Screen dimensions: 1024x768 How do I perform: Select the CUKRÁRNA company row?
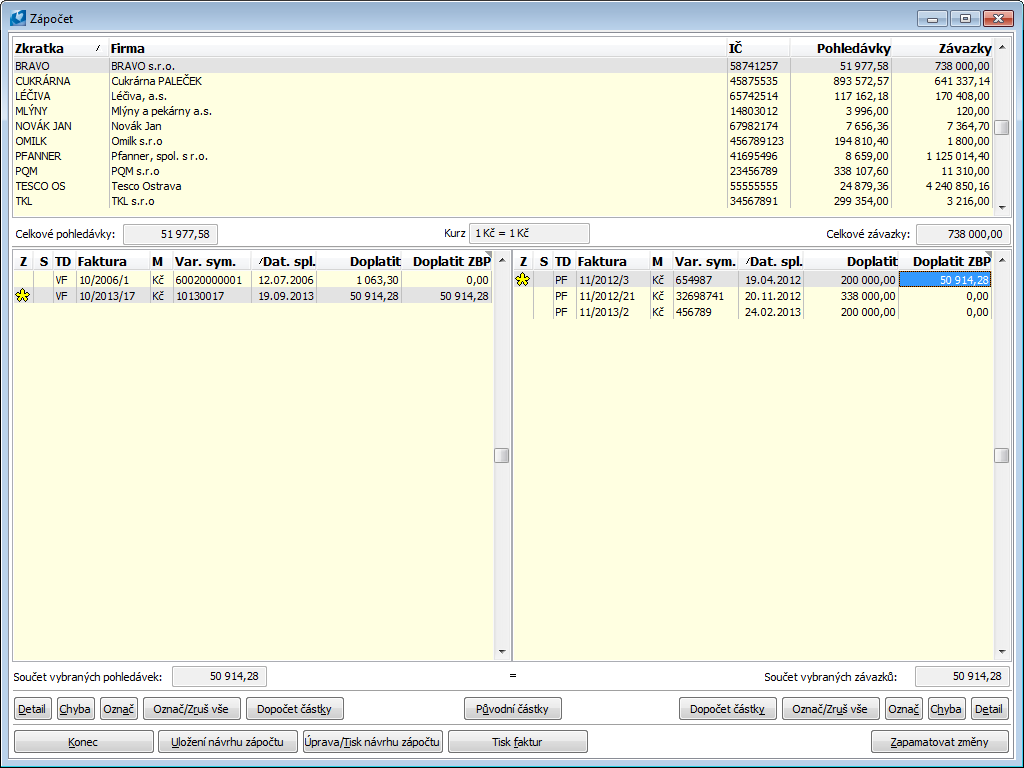click(x=503, y=81)
